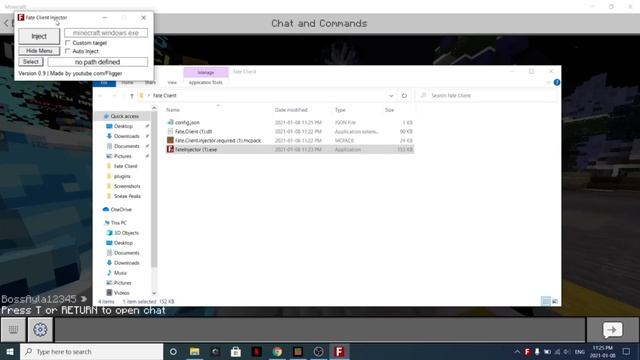640x360 pixels.
Task: Open Minecraft keyboard toggle button
Action: [13, 329]
